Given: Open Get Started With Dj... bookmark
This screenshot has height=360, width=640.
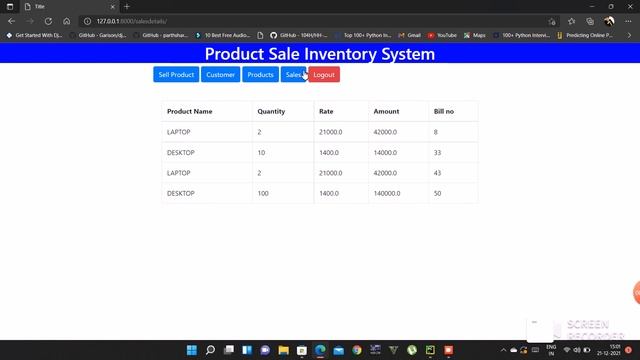Looking at the screenshot, I should click(x=34, y=36).
